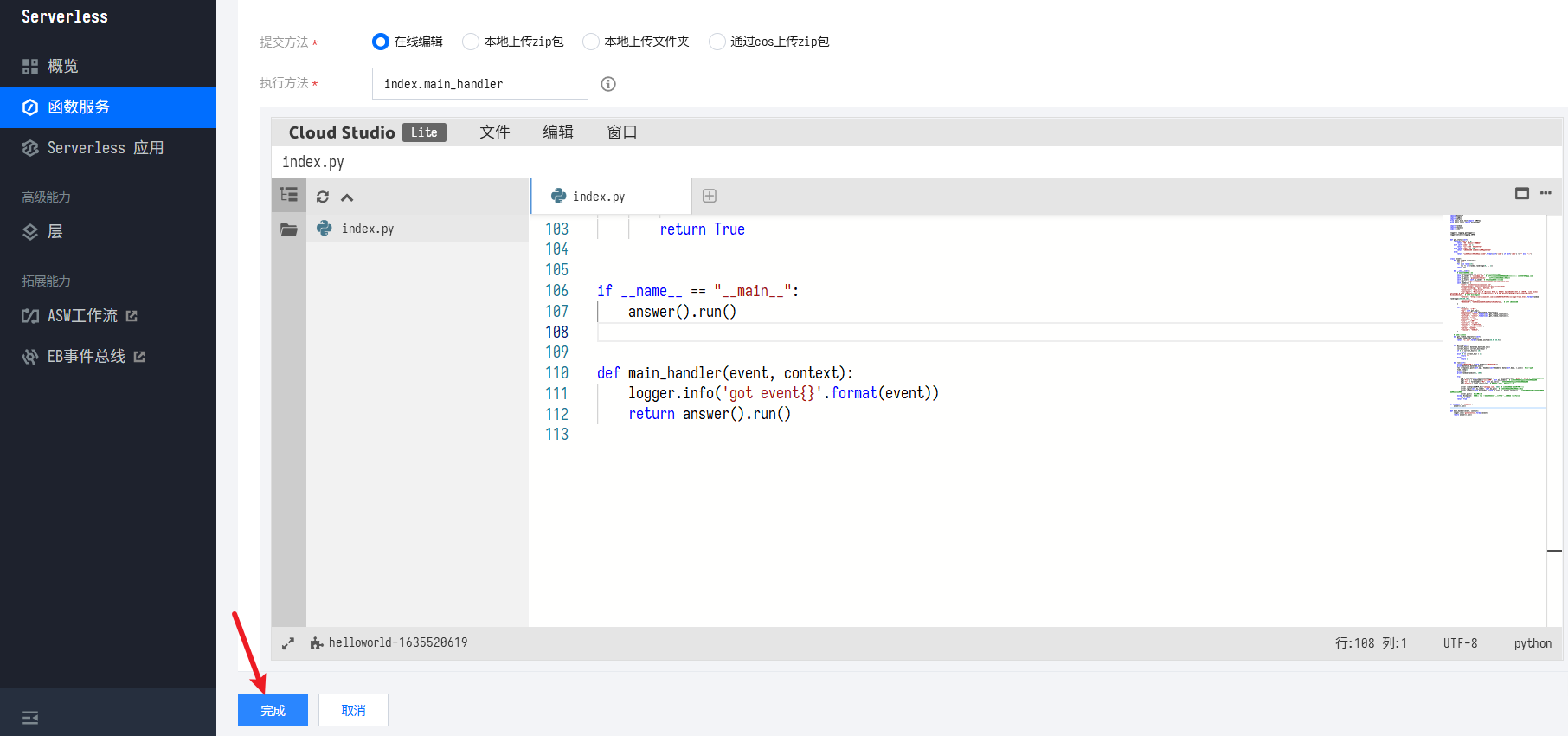Click the index.main_handler input field
This screenshot has height=736, width=1568.
pyautogui.click(x=479, y=84)
